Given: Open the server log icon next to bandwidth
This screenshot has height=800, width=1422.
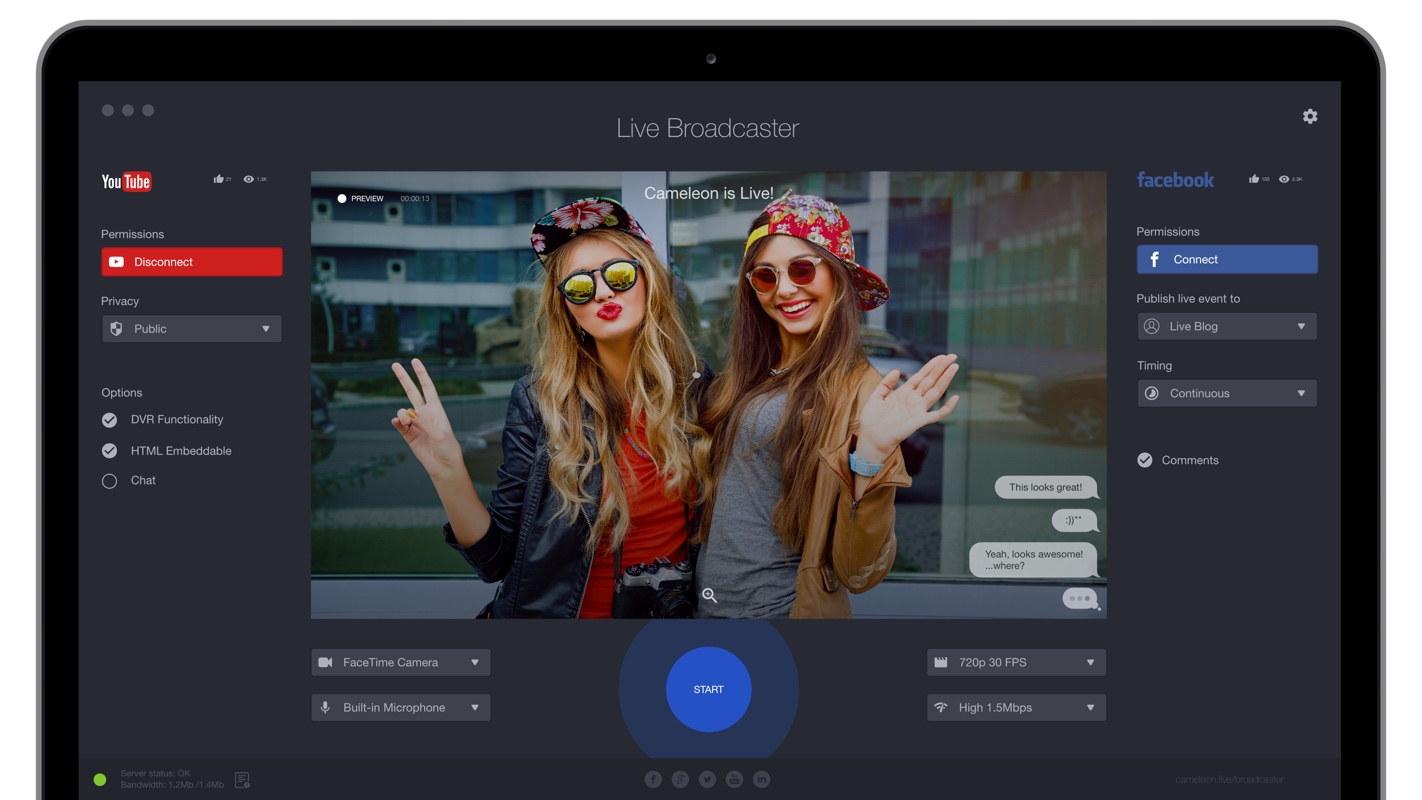Looking at the screenshot, I should click(x=241, y=779).
